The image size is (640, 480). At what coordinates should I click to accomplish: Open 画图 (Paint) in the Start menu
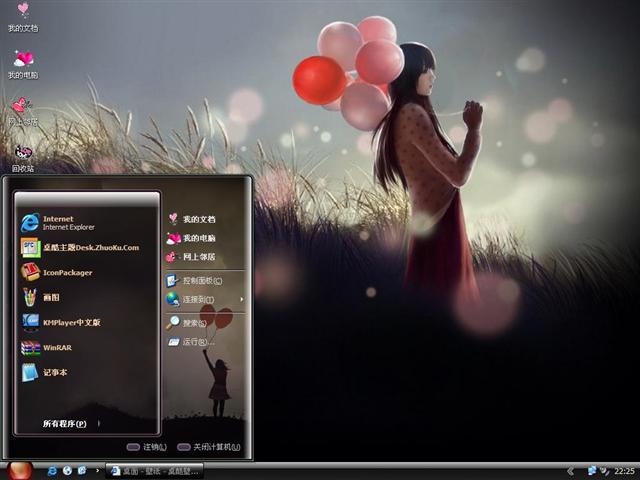tap(50, 297)
